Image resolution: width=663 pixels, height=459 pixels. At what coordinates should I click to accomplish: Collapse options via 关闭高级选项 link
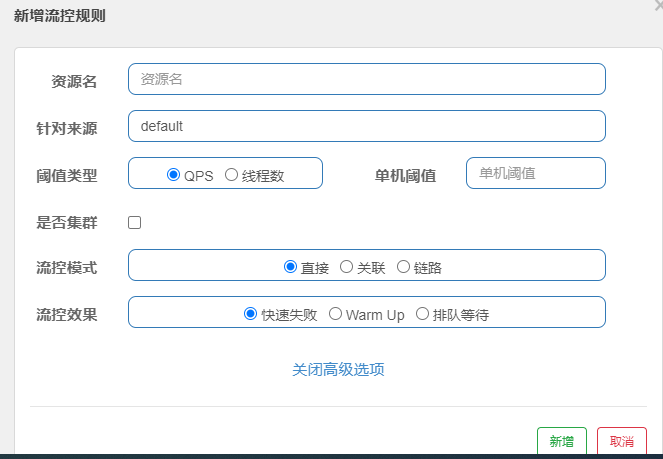338,369
